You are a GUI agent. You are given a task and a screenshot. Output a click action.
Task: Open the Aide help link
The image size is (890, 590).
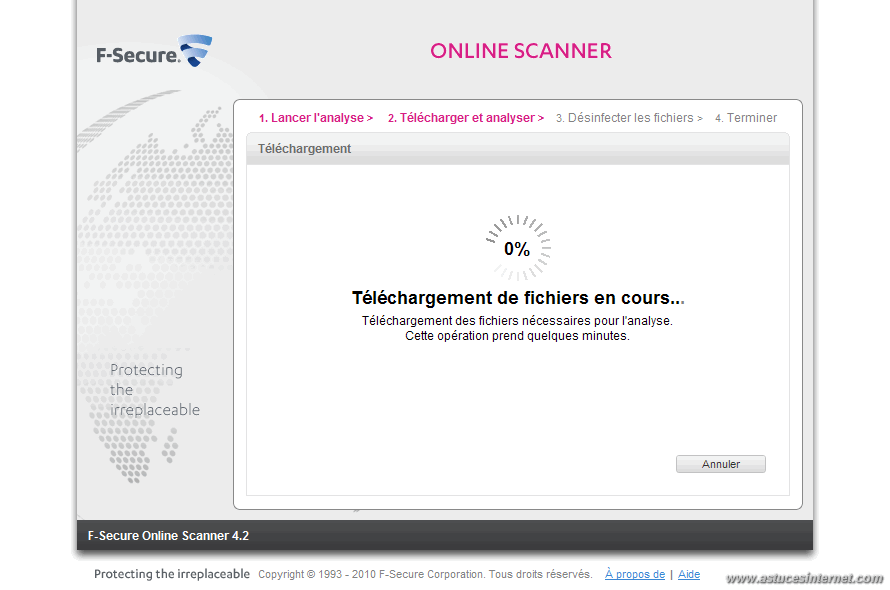[689, 574]
